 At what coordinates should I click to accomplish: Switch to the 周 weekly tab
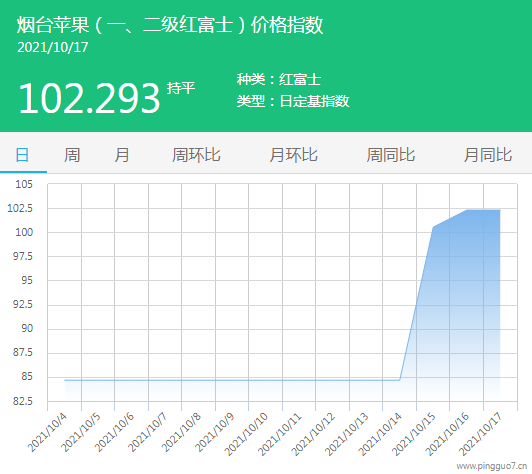pyautogui.click(x=72, y=155)
